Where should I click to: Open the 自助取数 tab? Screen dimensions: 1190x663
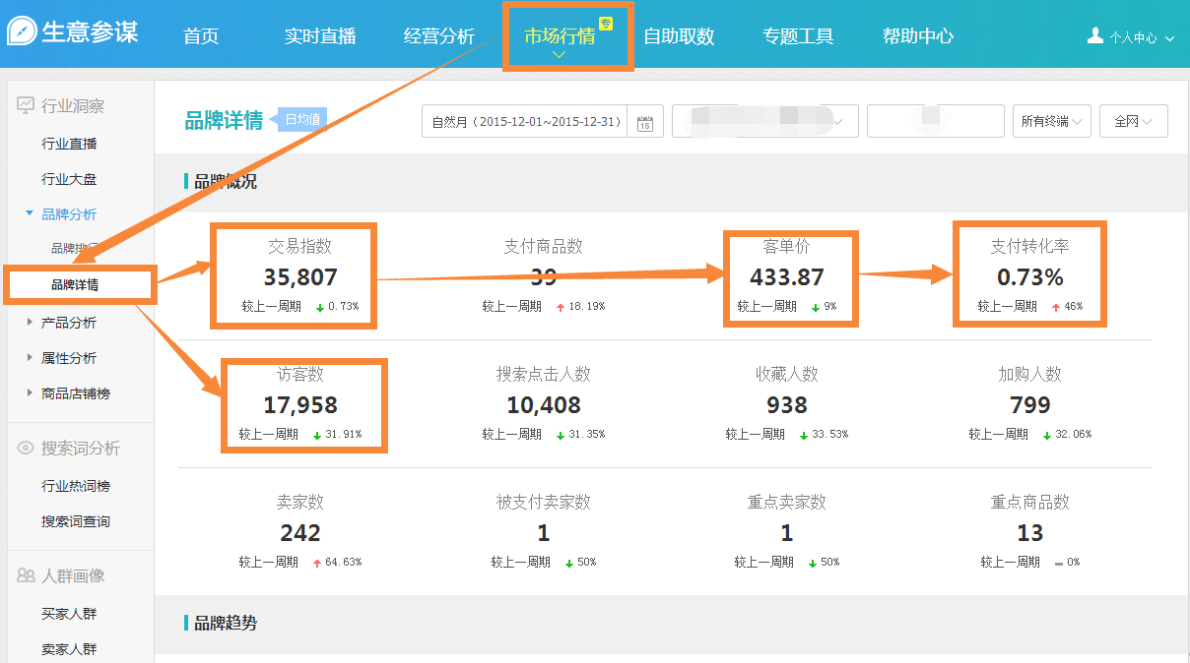click(x=678, y=36)
